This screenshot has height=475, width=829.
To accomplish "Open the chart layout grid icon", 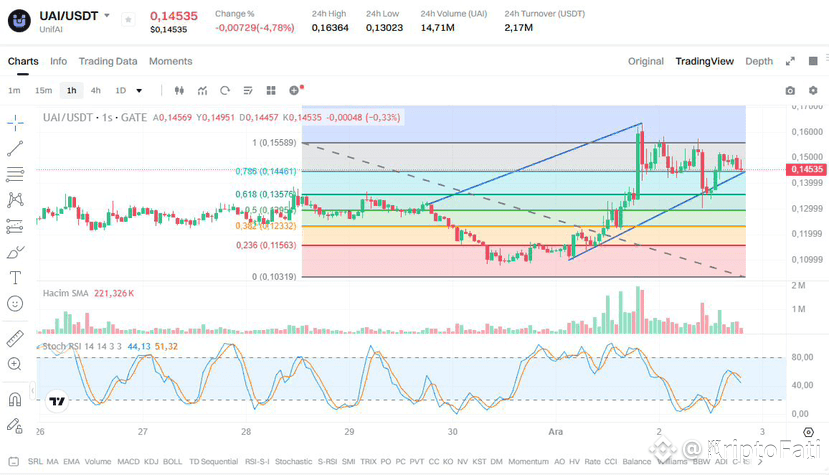I will click(x=271, y=90).
